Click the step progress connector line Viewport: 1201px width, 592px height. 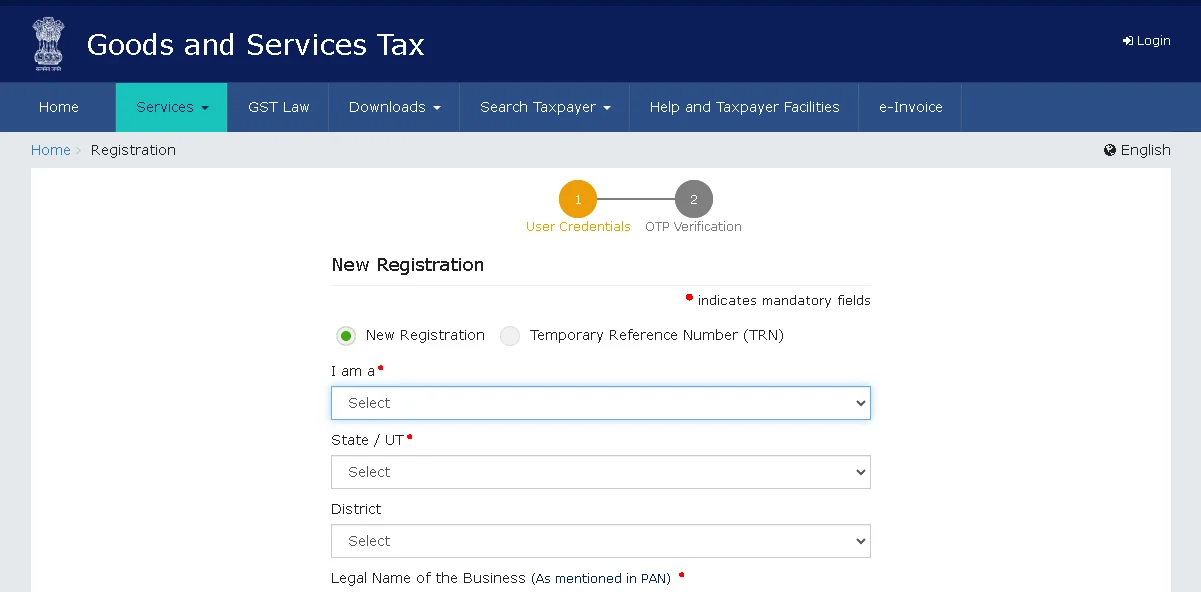point(636,199)
